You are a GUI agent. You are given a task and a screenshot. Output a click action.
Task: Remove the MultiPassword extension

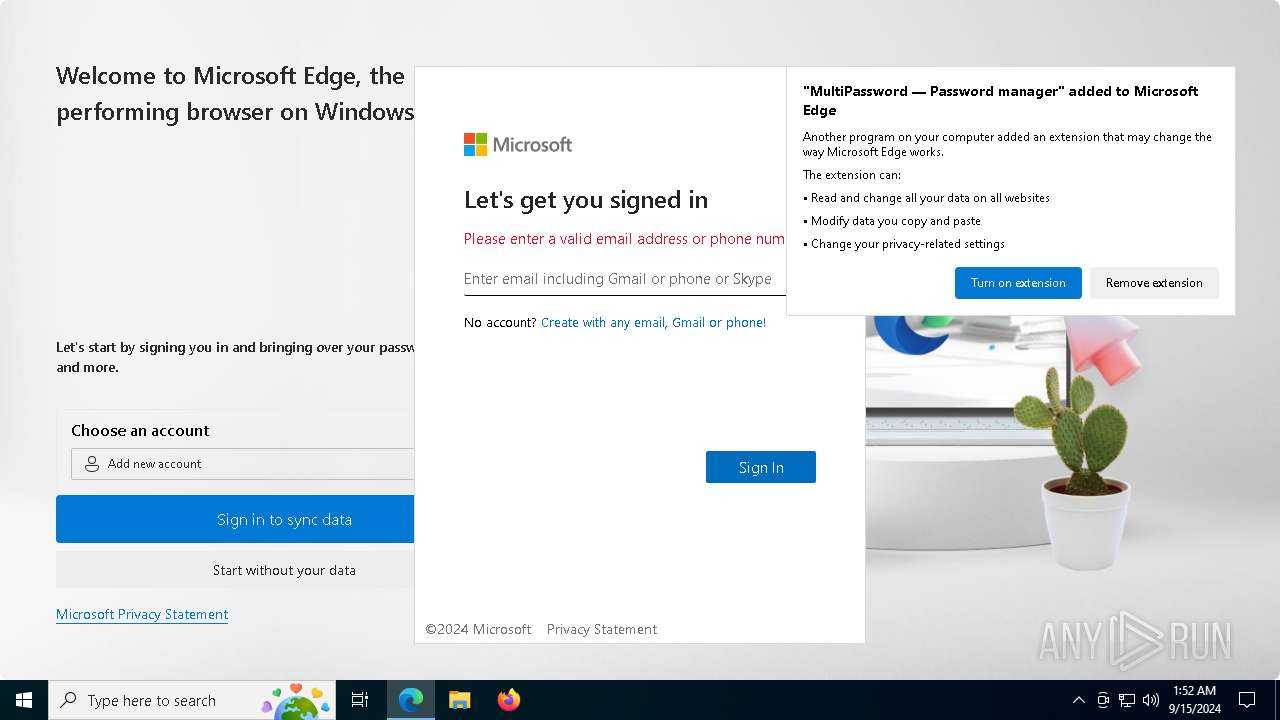[x=1154, y=283]
